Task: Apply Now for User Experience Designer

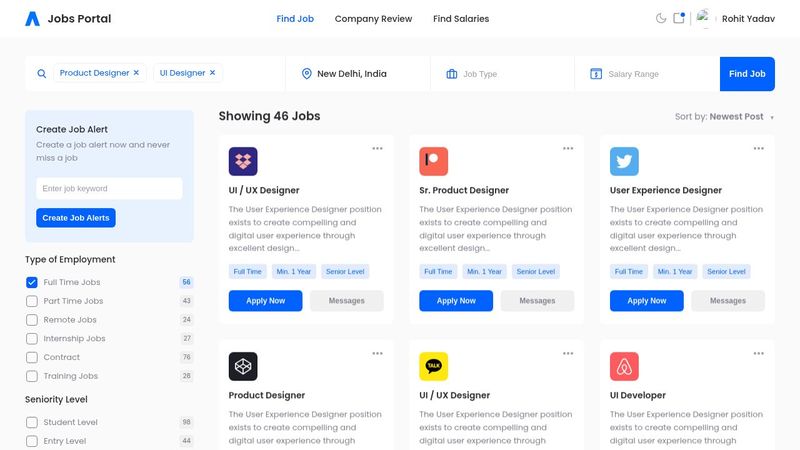Action: pyautogui.click(x=646, y=301)
